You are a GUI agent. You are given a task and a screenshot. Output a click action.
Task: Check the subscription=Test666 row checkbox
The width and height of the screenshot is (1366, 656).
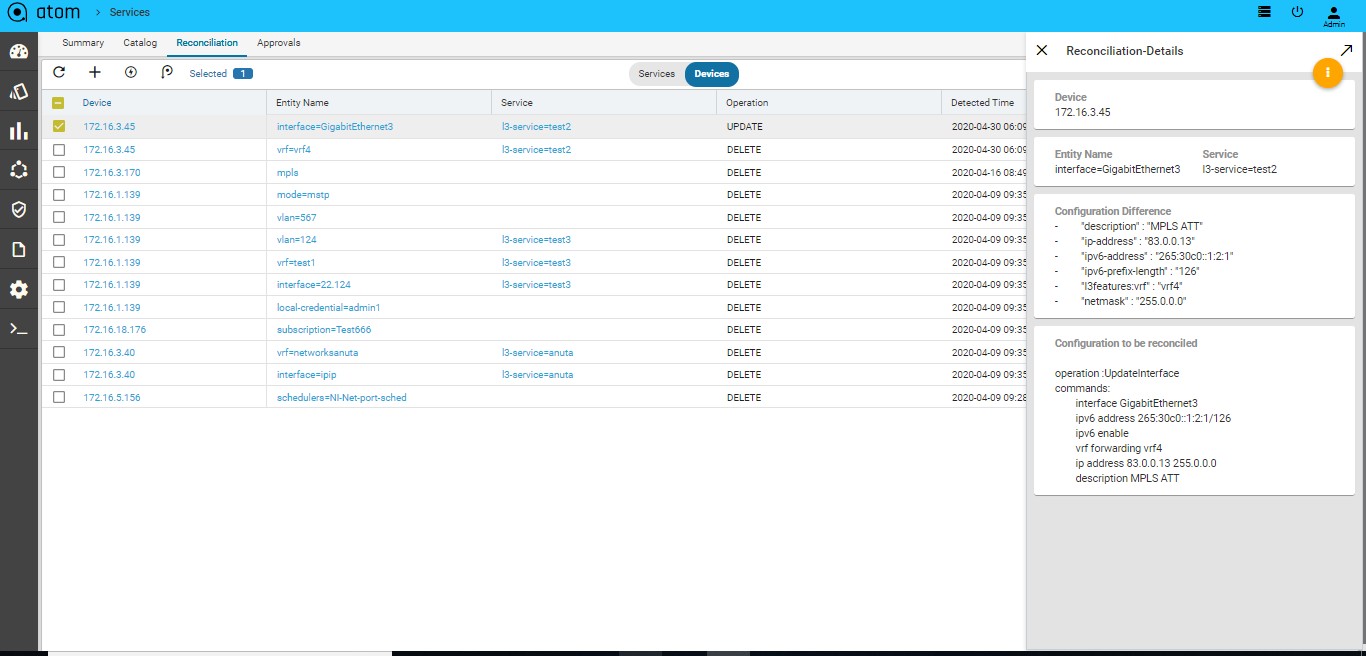[58, 330]
